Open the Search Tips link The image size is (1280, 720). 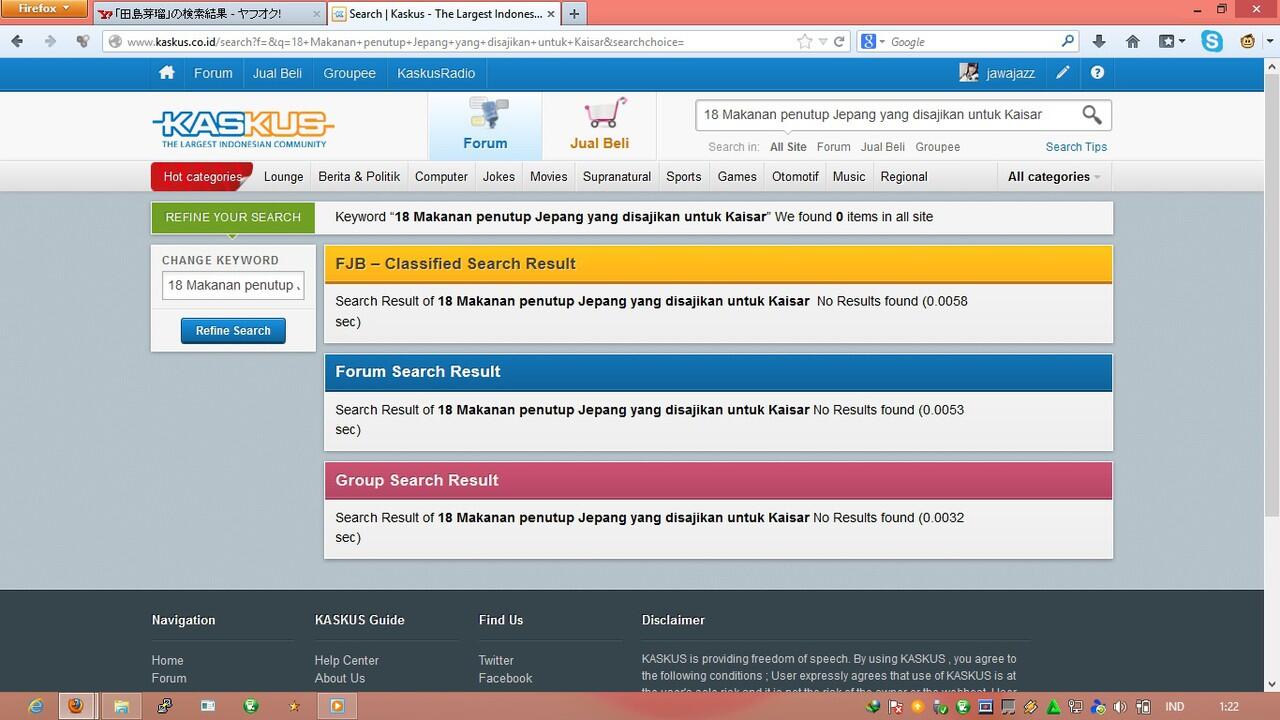click(x=1076, y=147)
